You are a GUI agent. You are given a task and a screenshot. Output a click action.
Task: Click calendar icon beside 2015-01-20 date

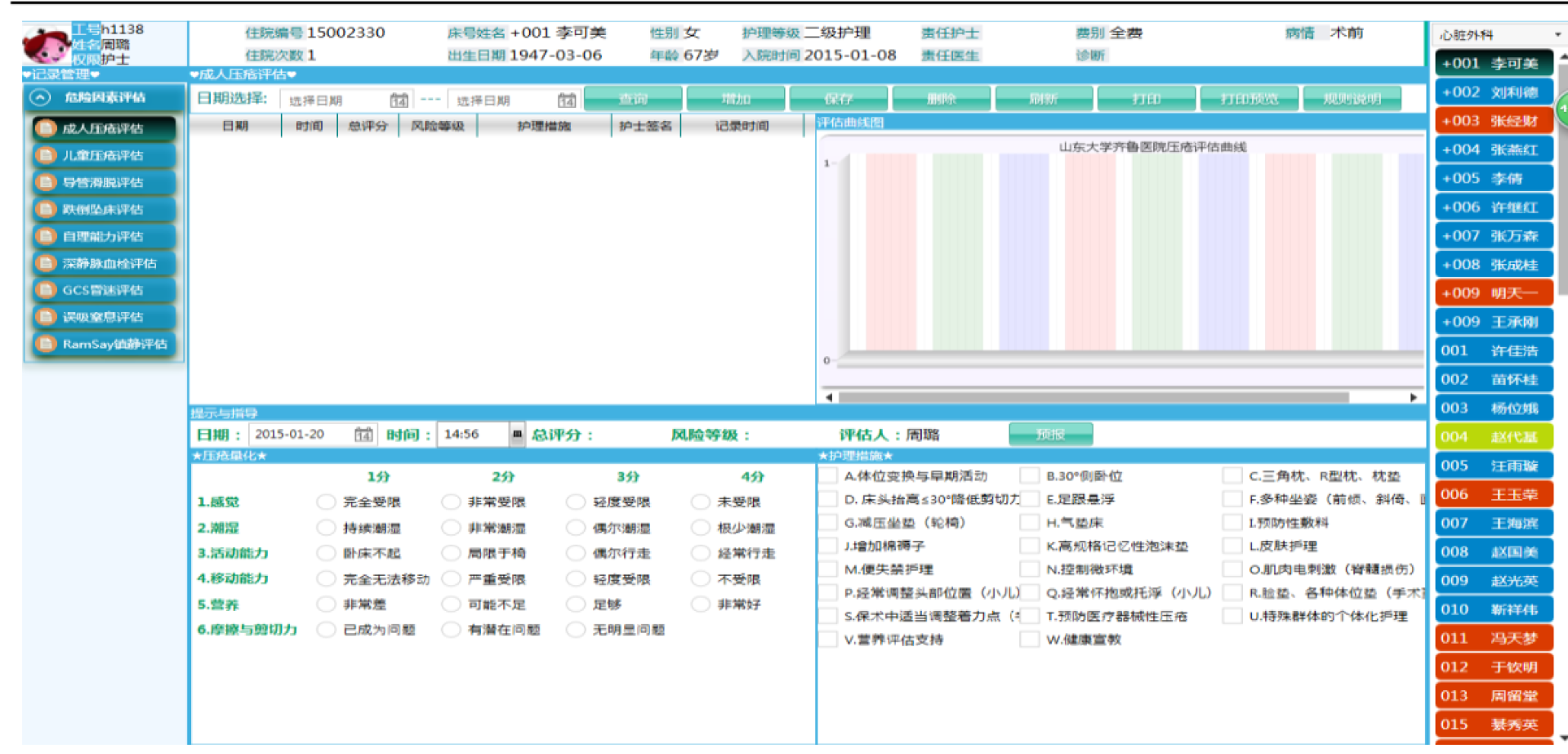click(363, 435)
